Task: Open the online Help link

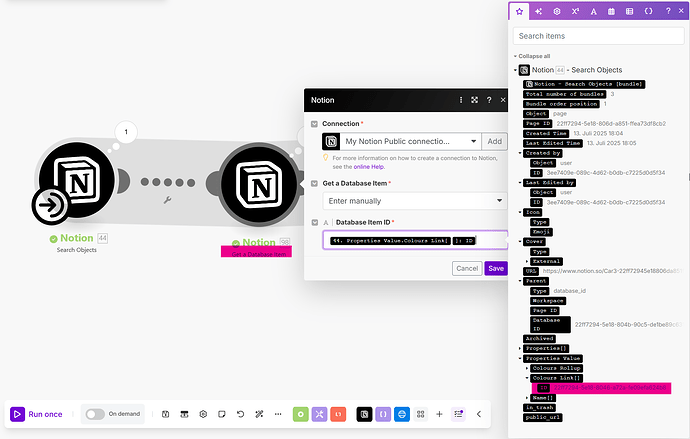Action: [x=369, y=167]
